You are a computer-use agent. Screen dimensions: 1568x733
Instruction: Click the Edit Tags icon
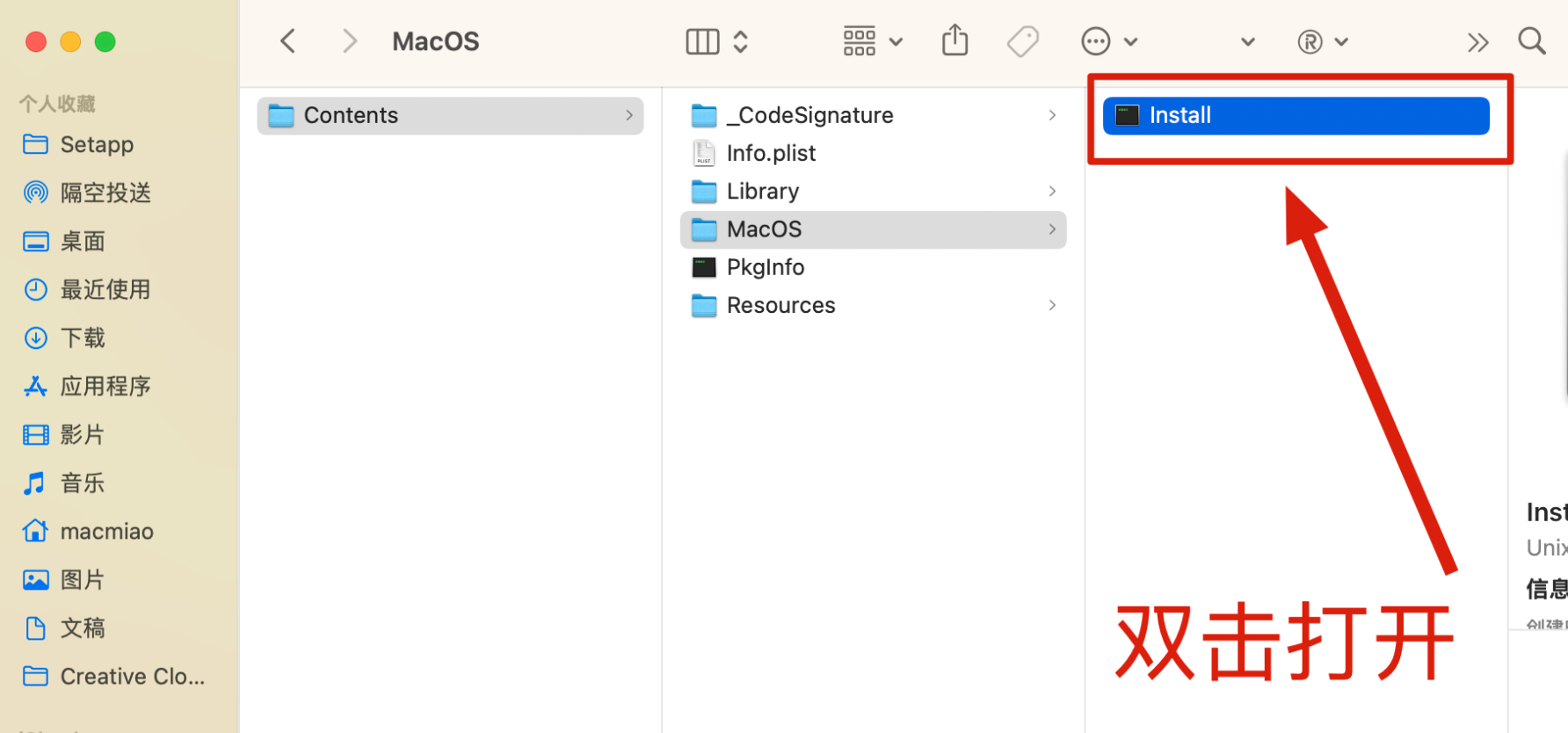tap(1023, 41)
